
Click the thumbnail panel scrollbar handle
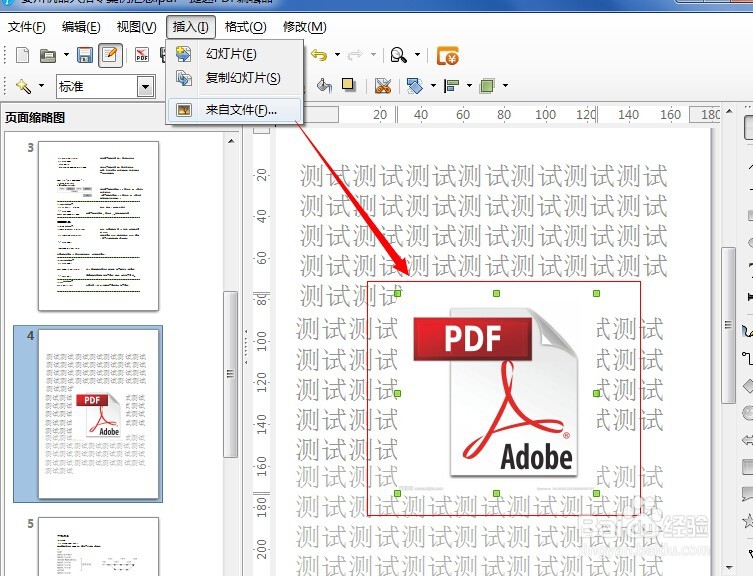pyautogui.click(x=231, y=374)
